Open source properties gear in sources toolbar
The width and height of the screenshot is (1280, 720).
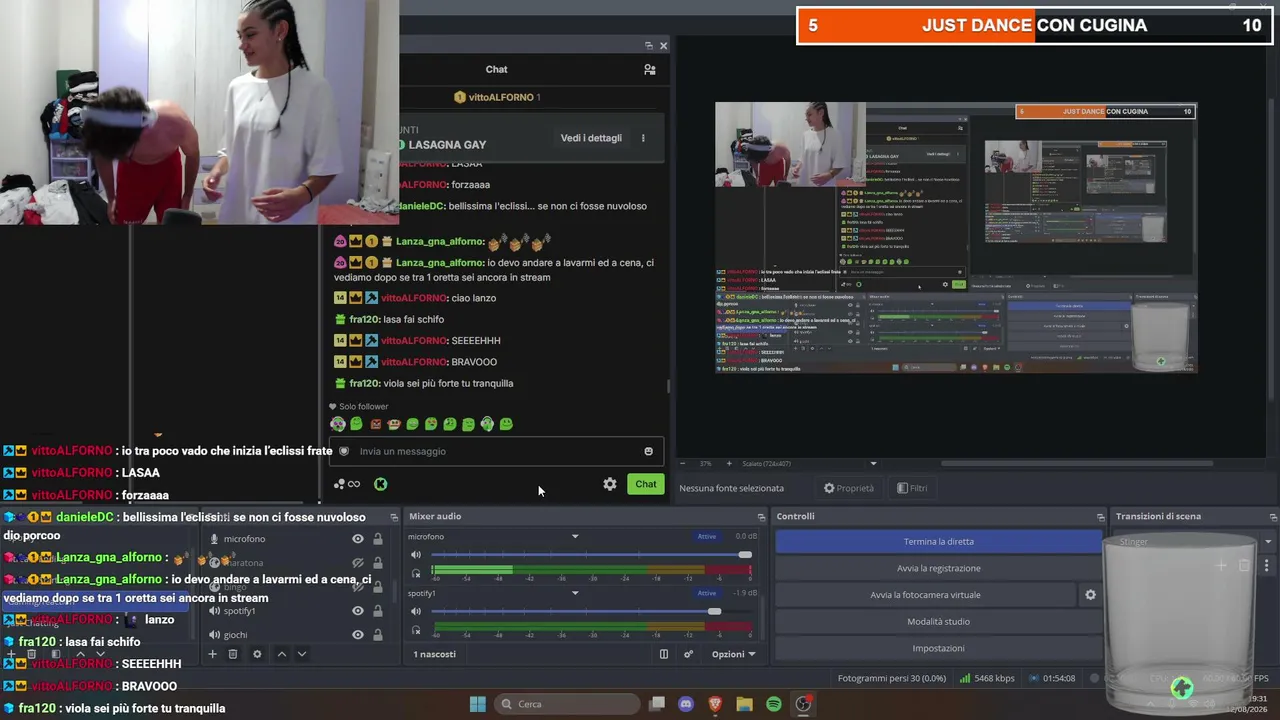tap(257, 654)
